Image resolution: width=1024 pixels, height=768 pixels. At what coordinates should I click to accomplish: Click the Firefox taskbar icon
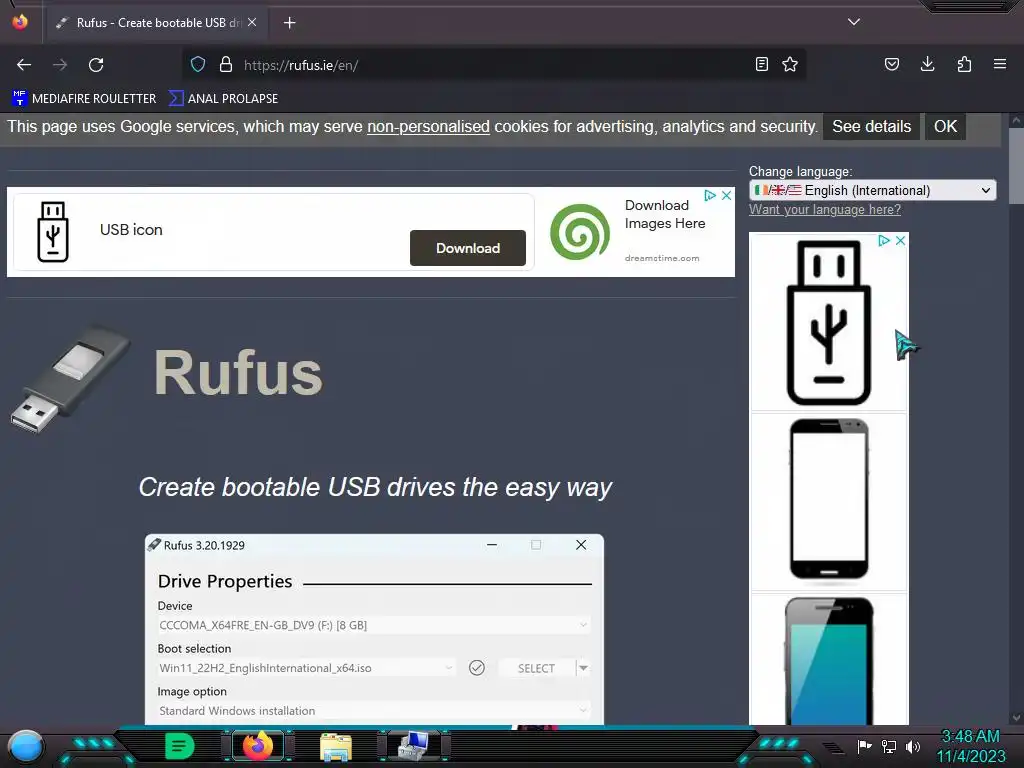[x=257, y=746]
